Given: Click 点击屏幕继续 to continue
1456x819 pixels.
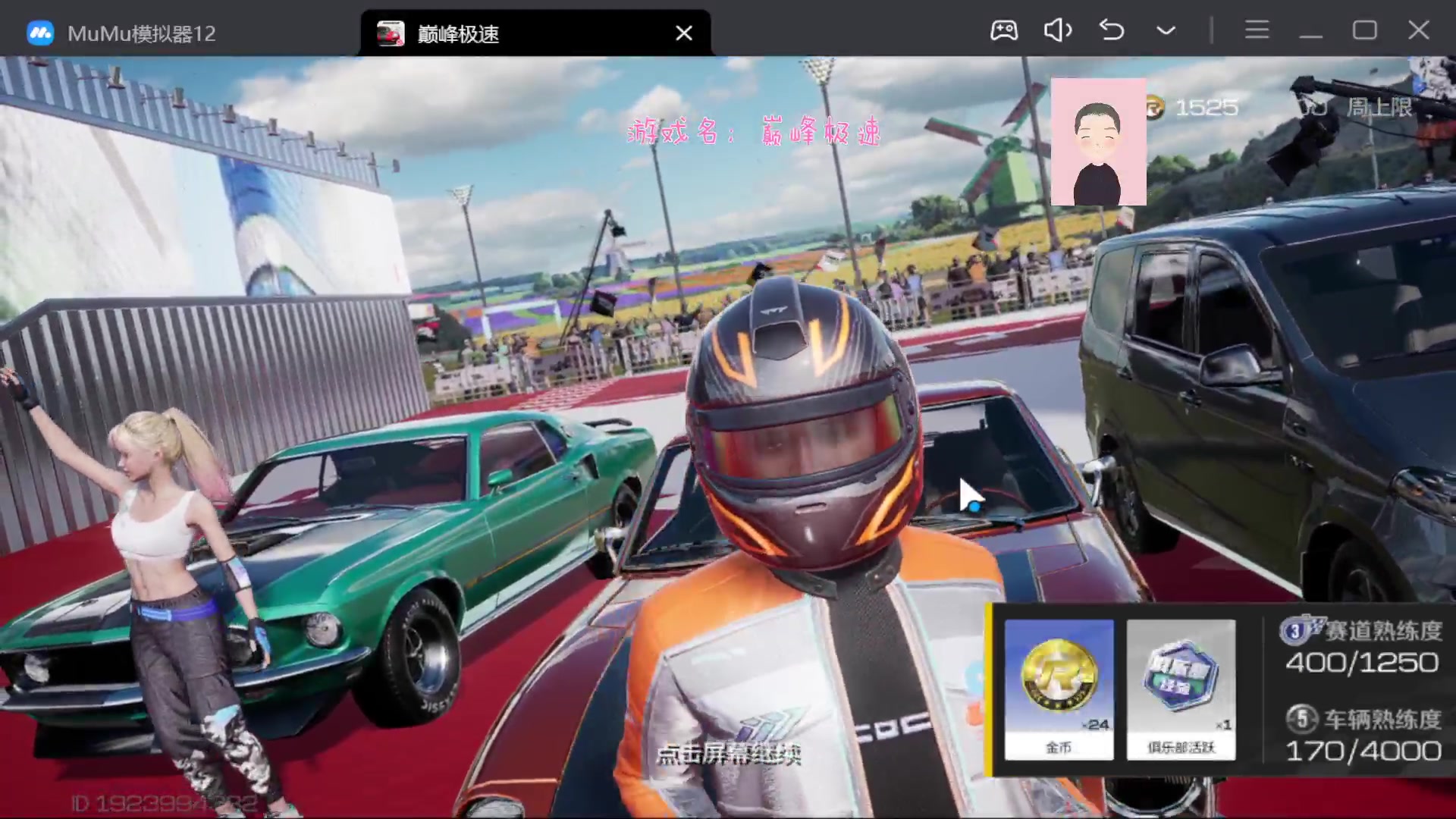Looking at the screenshot, I should tap(729, 755).
